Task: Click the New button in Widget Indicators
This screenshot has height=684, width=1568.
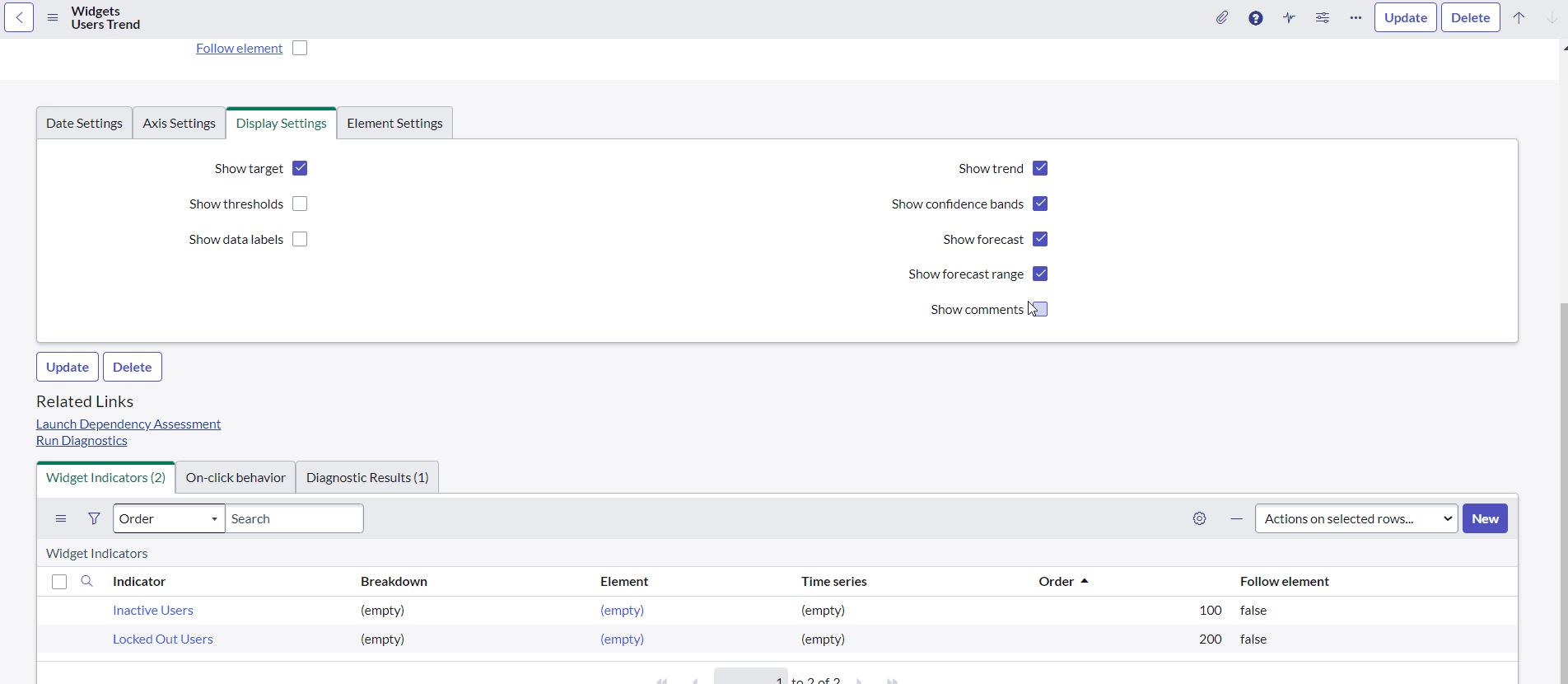Action: (1484, 518)
